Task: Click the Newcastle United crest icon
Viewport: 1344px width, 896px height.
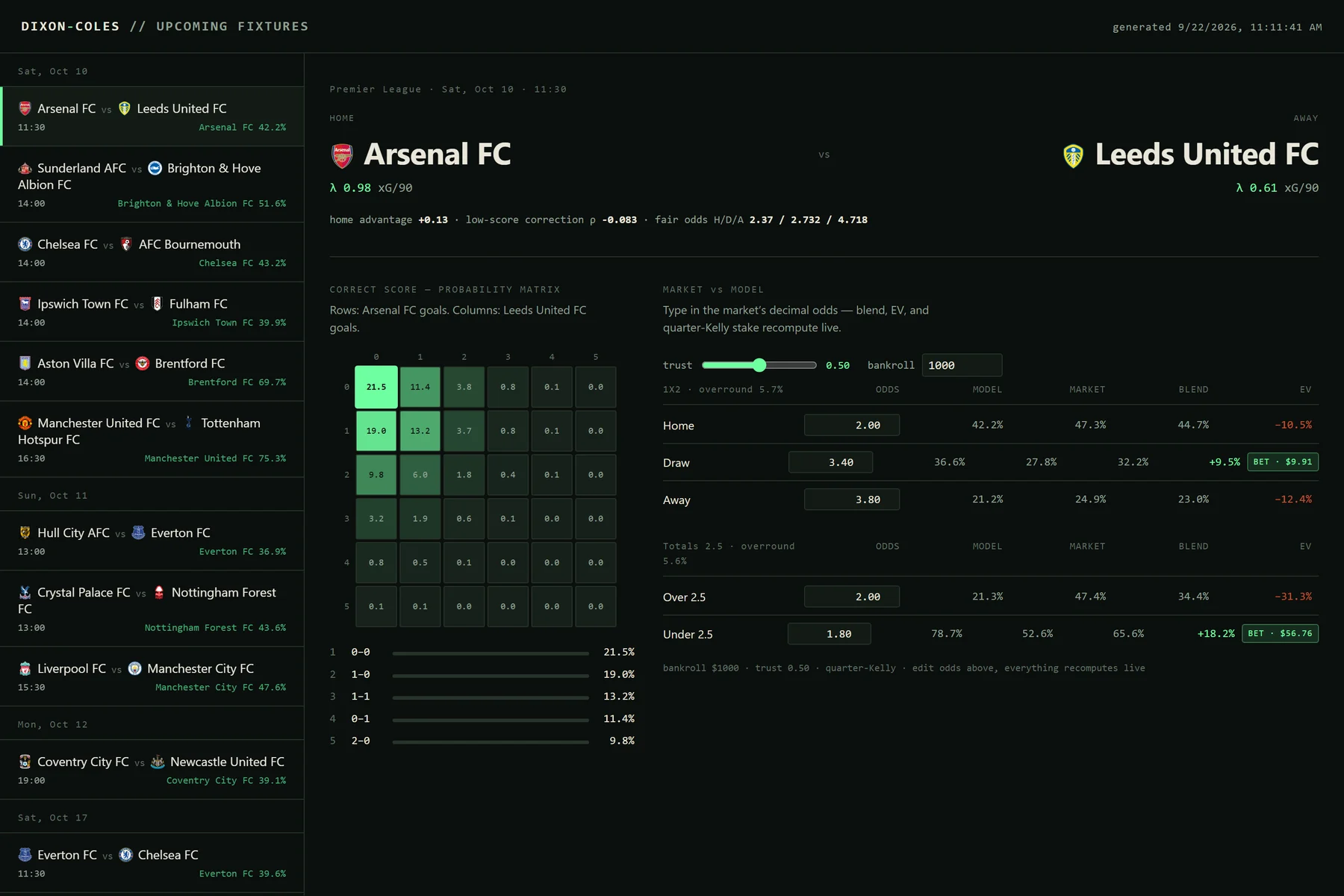Action: point(158,762)
